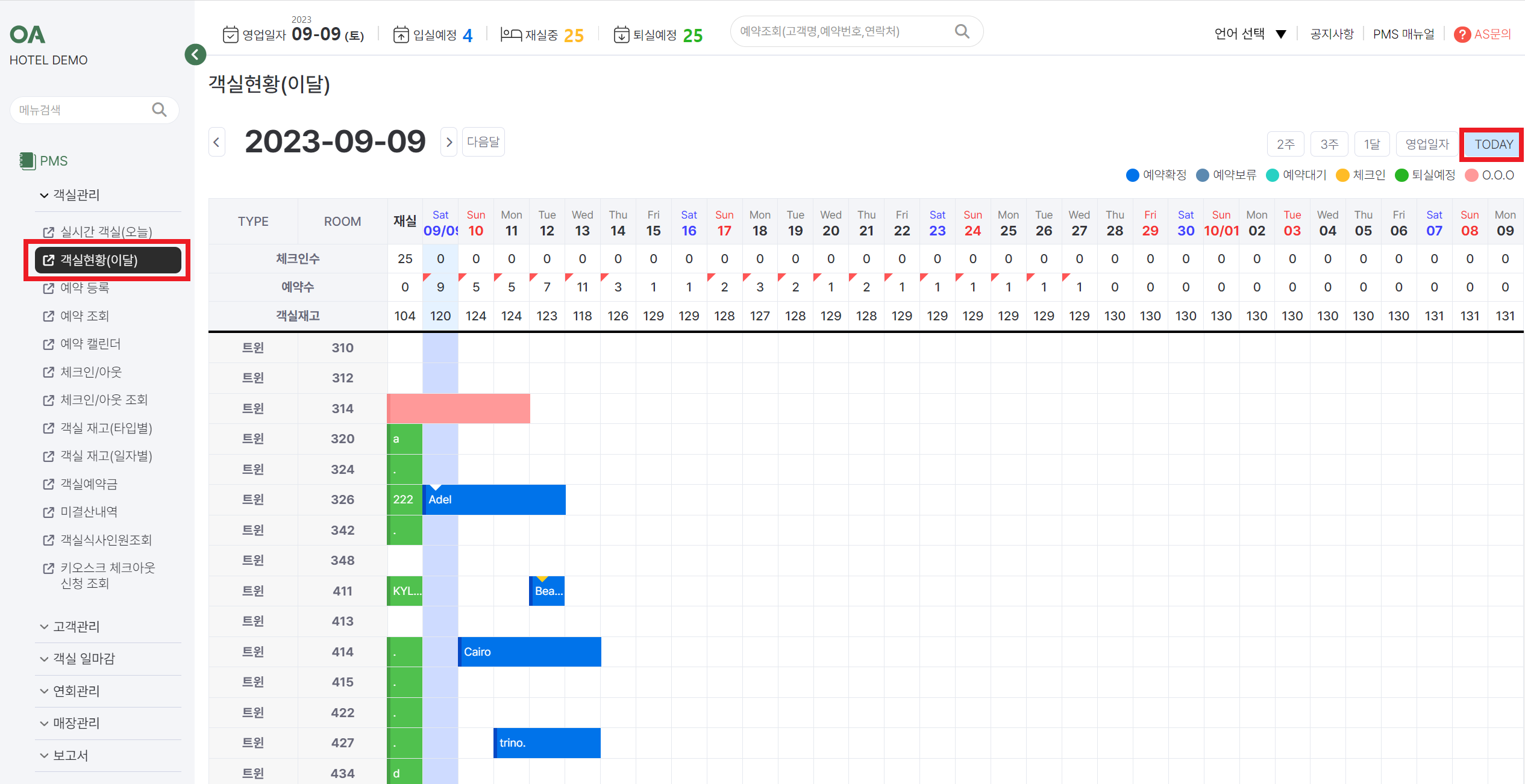Collapse the sidebar with green arrow button

195,55
